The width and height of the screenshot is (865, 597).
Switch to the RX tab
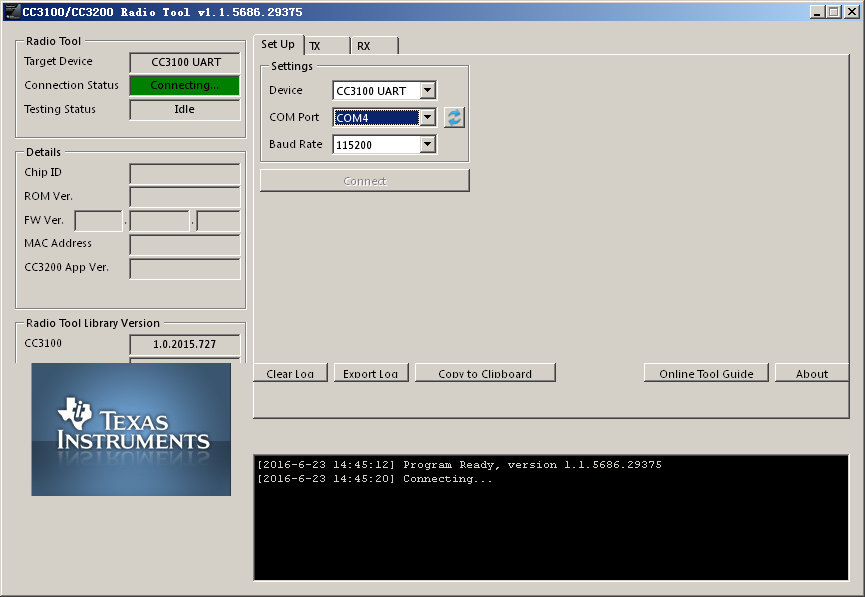tap(374, 46)
